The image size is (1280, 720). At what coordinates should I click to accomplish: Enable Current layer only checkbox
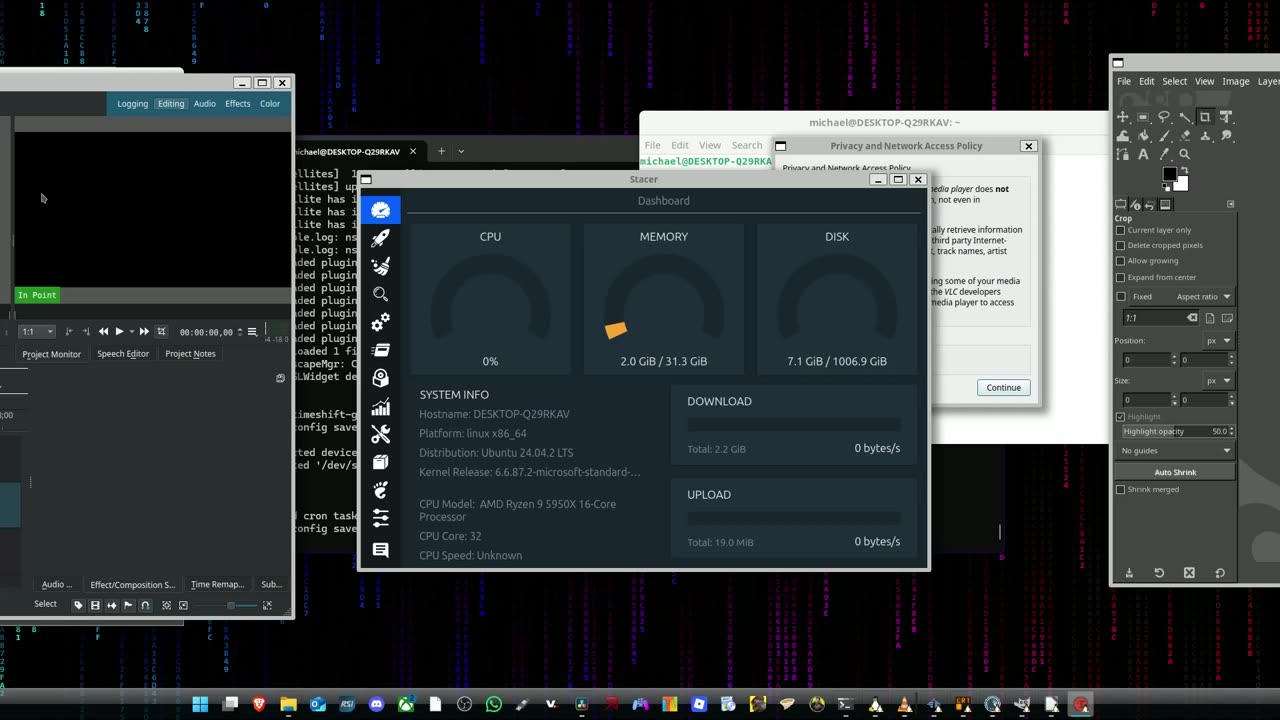[x=1120, y=230]
